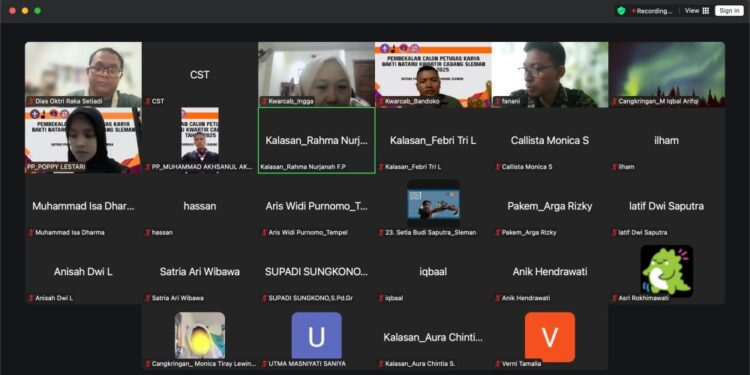The width and height of the screenshot is (750, 375).
Task: Click the green encryption shield icon
Action: point(621,11)
